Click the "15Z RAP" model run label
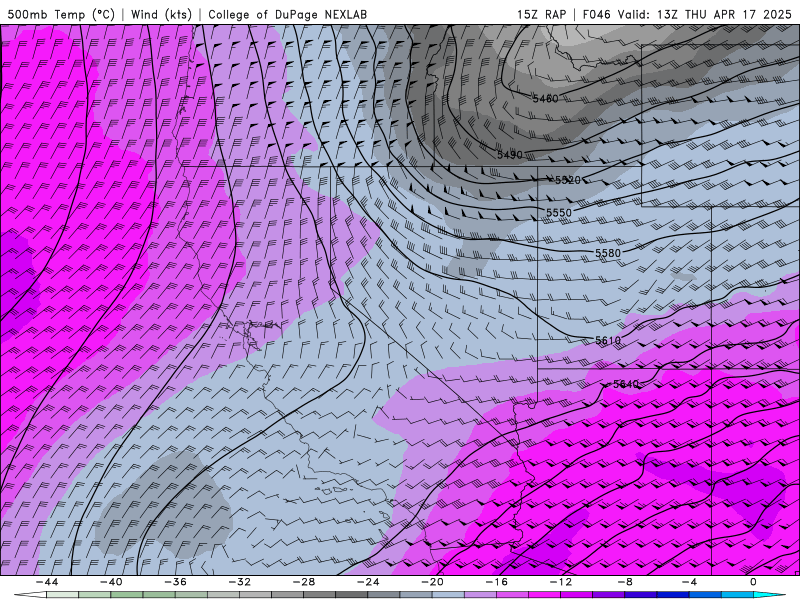Screen dimensions: 800x600 541,14
